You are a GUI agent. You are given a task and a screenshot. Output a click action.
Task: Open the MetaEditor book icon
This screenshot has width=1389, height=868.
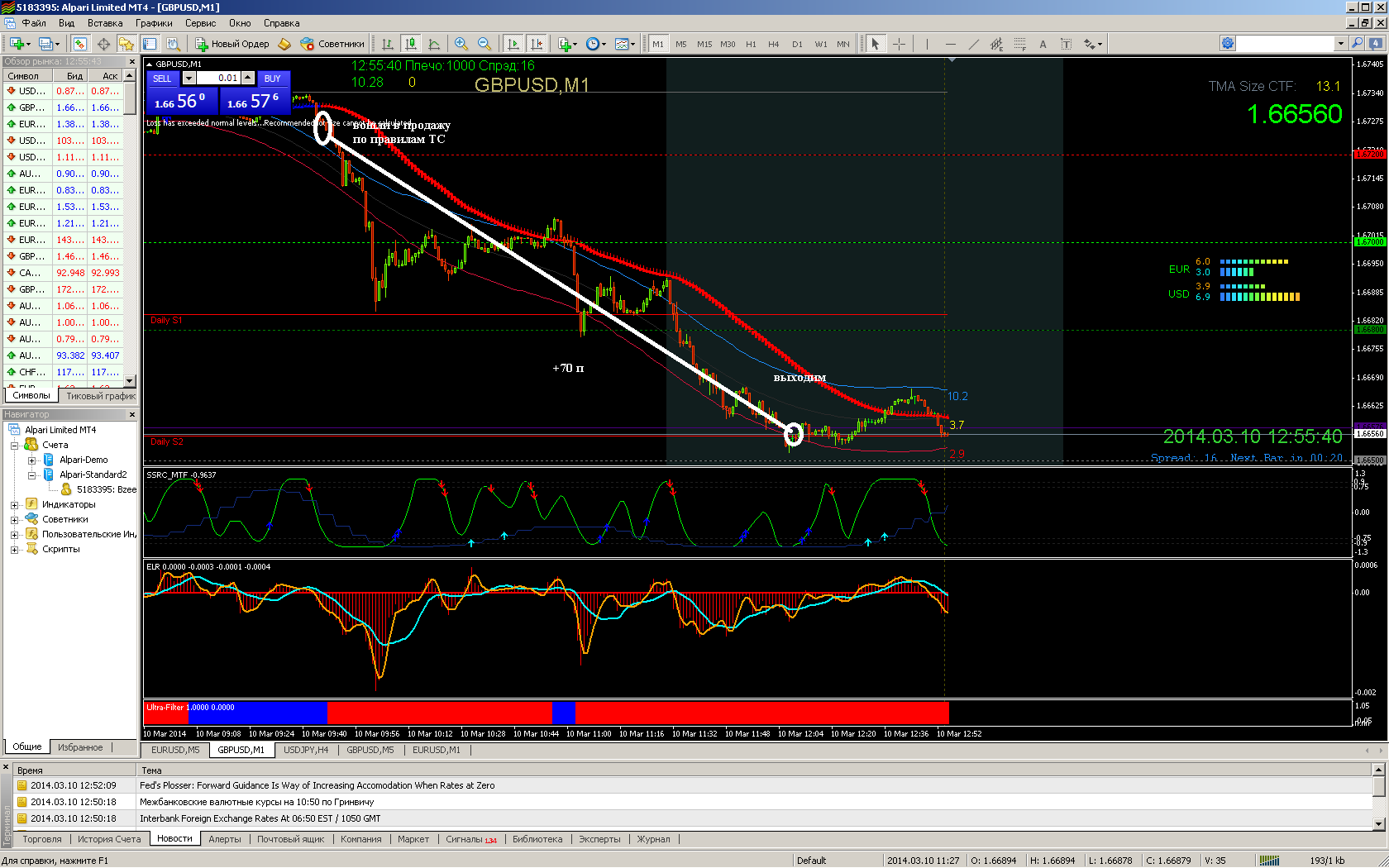284,44
